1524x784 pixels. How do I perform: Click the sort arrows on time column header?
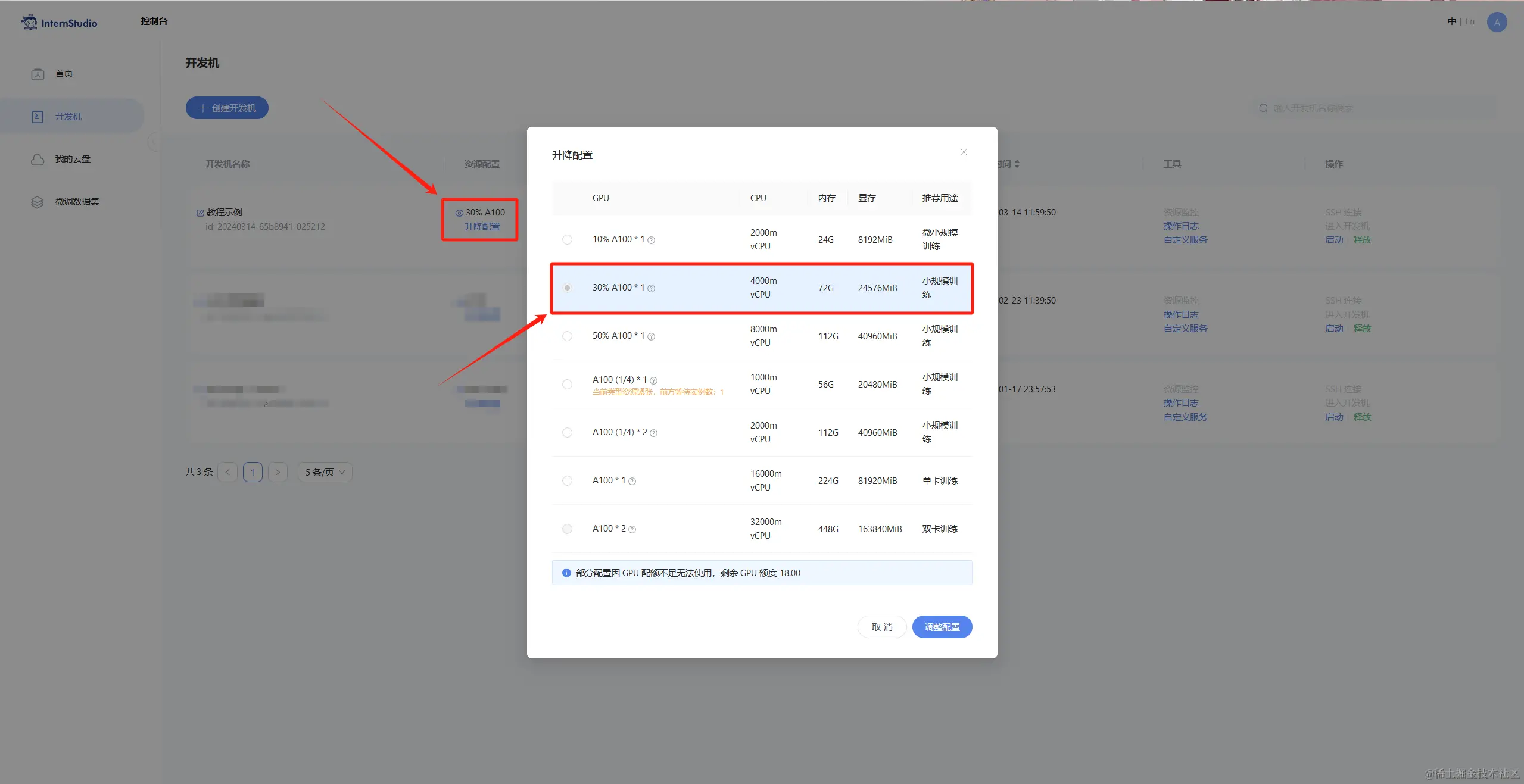coord(1017,164)
